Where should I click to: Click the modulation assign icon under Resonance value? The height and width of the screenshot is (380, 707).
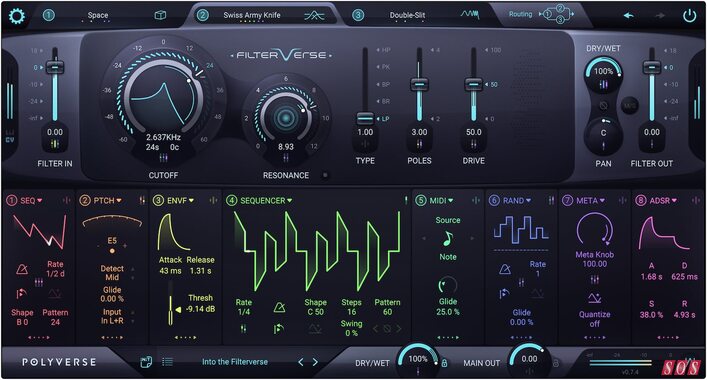pyautogui.click(x=285, y=158)
